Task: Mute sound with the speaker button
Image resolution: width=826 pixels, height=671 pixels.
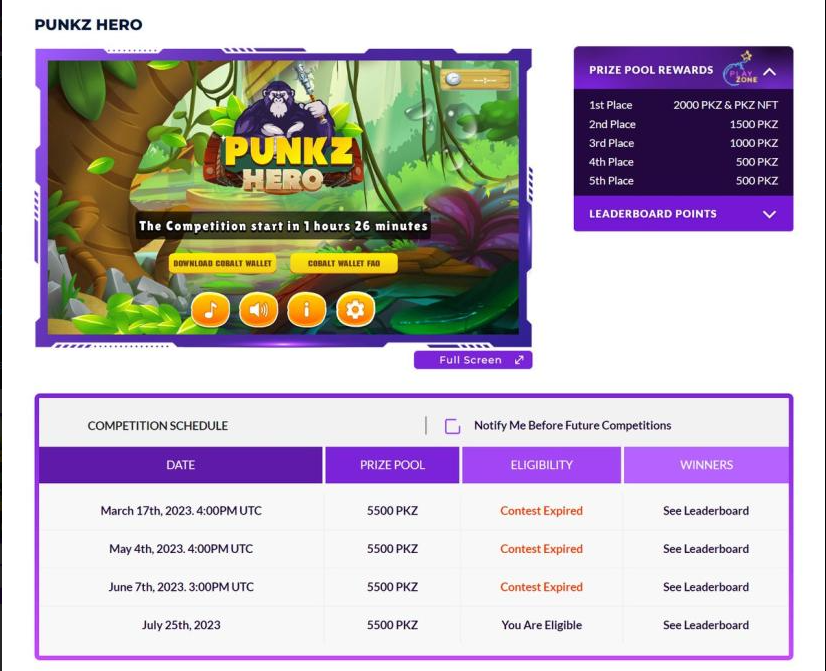Action: coord(258,309)
